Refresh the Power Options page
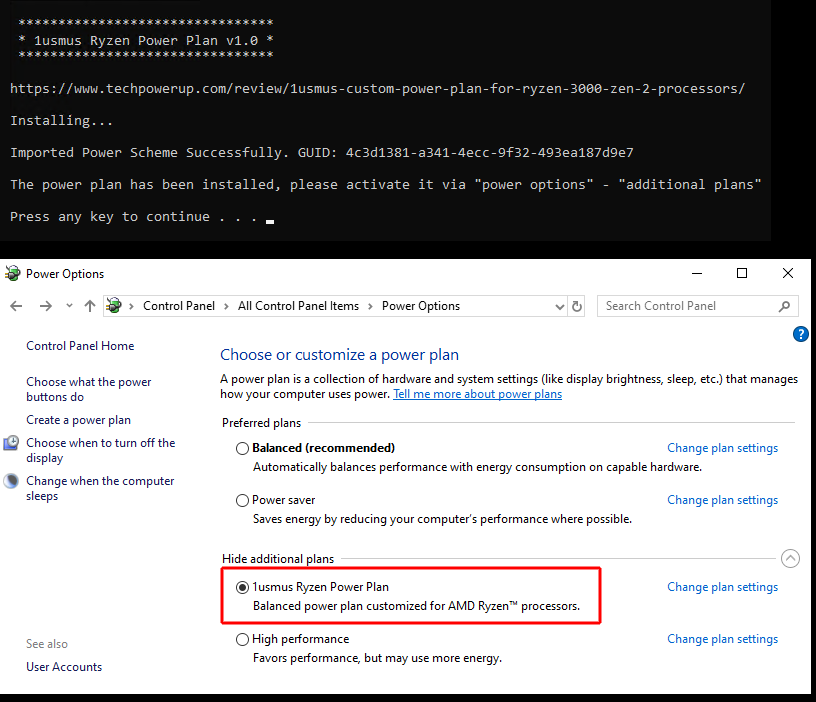The height and width of the screenshot is (702, 816). coord(577,306)
